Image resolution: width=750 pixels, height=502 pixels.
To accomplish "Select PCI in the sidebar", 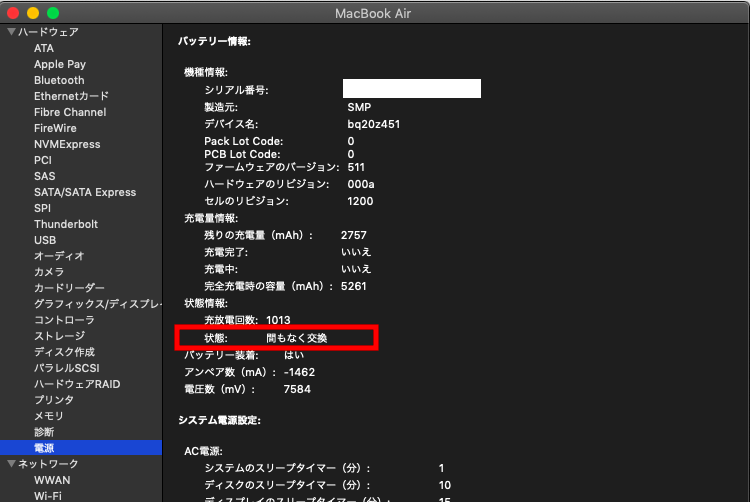I will [43, 160].
